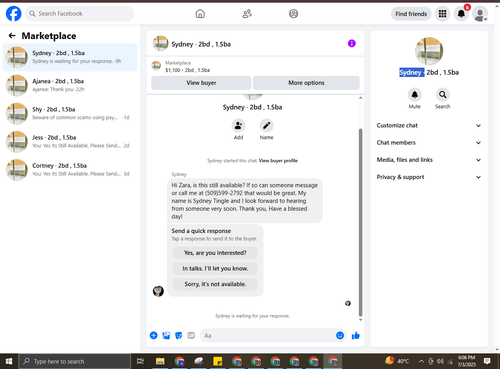Go to the Home feed icon
Viewport: 500px width, 369px height.
(x=200, y=14)
